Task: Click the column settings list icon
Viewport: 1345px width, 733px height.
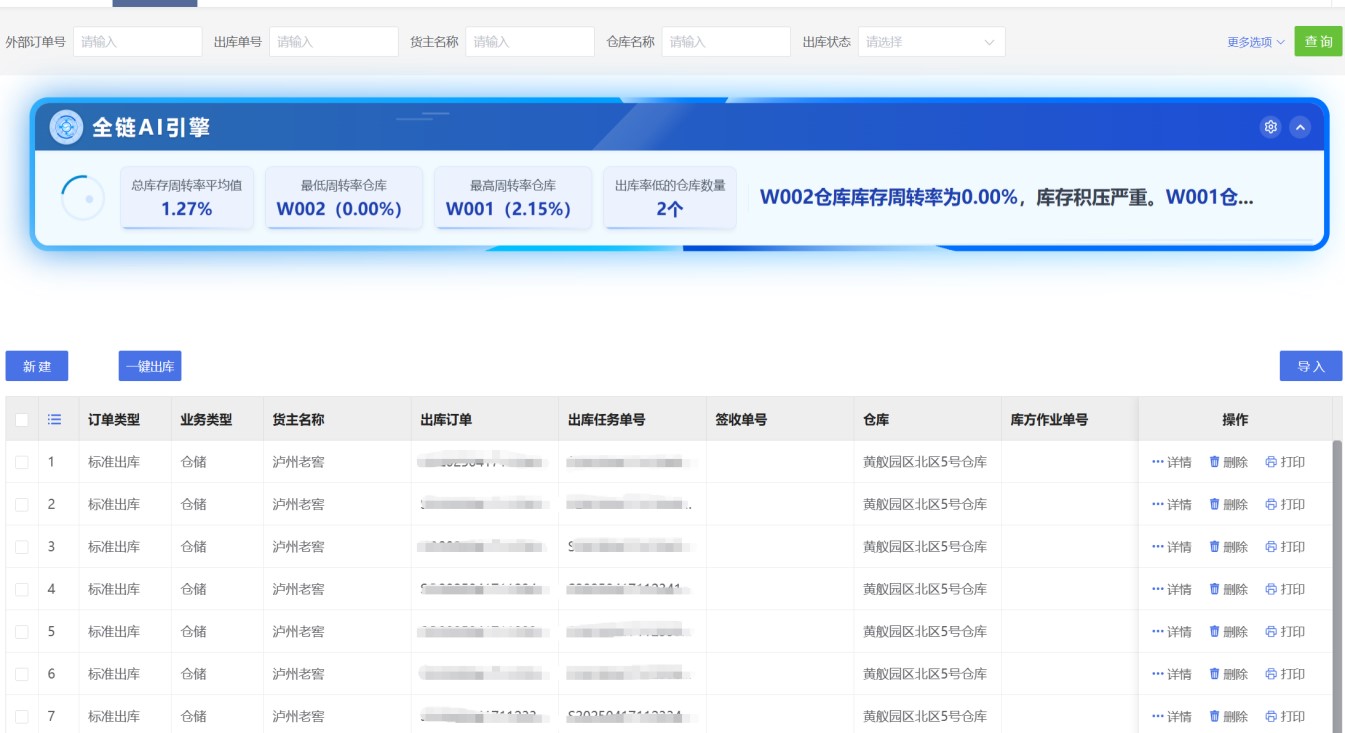Action: [x=55, y=420]
